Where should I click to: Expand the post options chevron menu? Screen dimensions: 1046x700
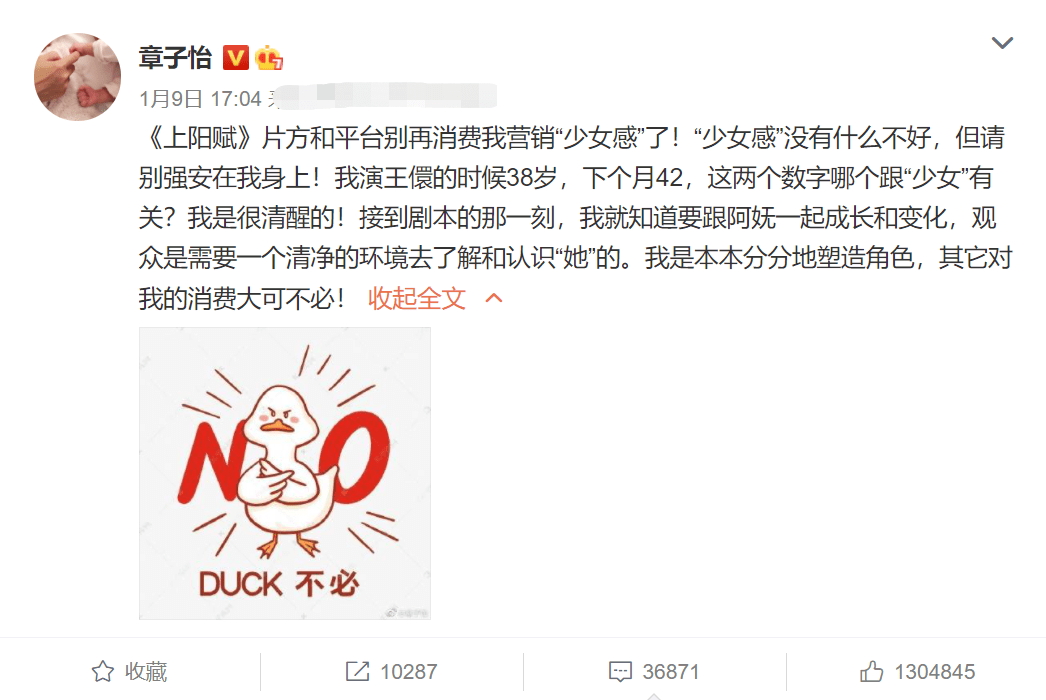[x=1002, y=43]
